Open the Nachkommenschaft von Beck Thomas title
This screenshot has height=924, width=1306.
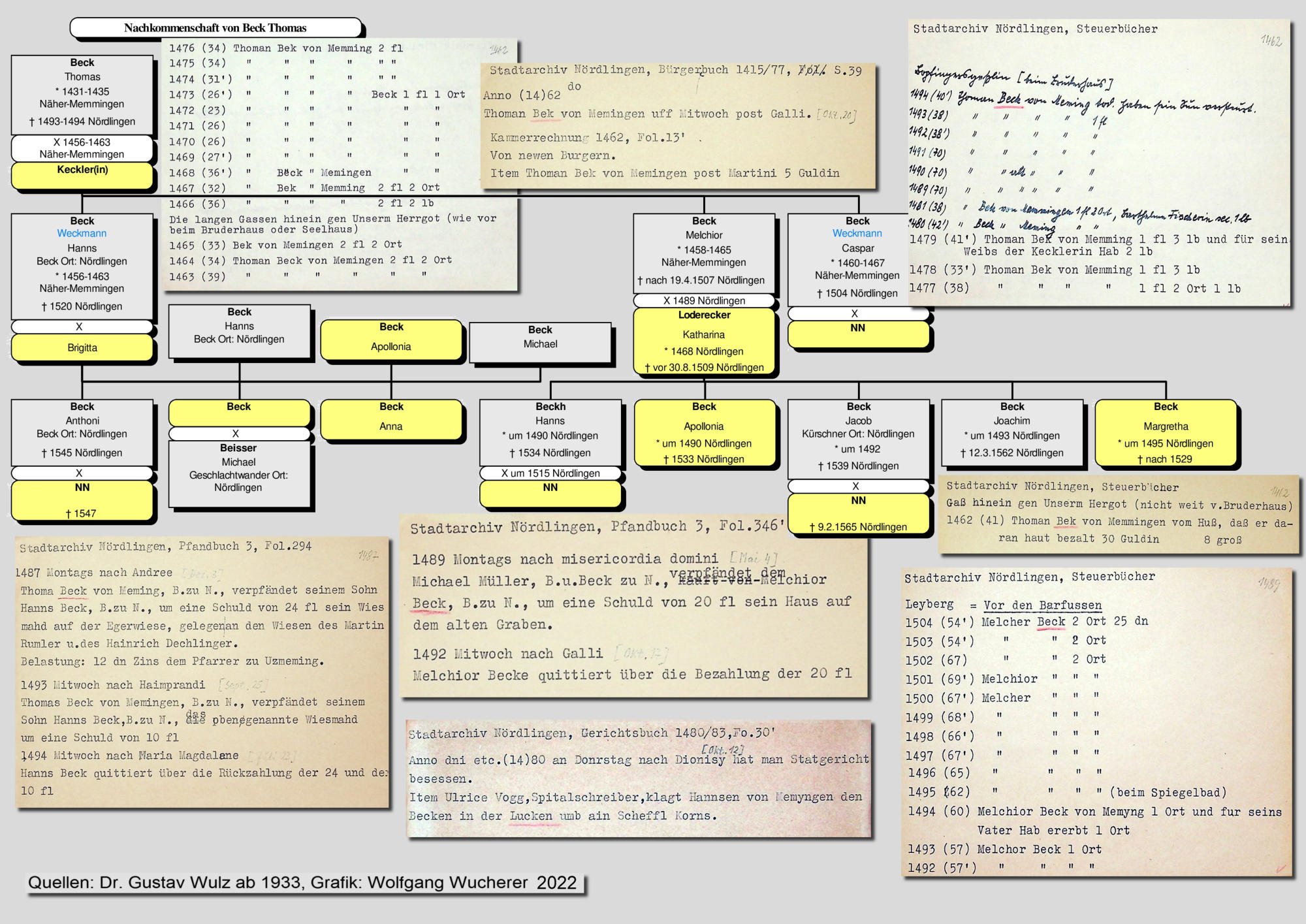pos(215,28)
